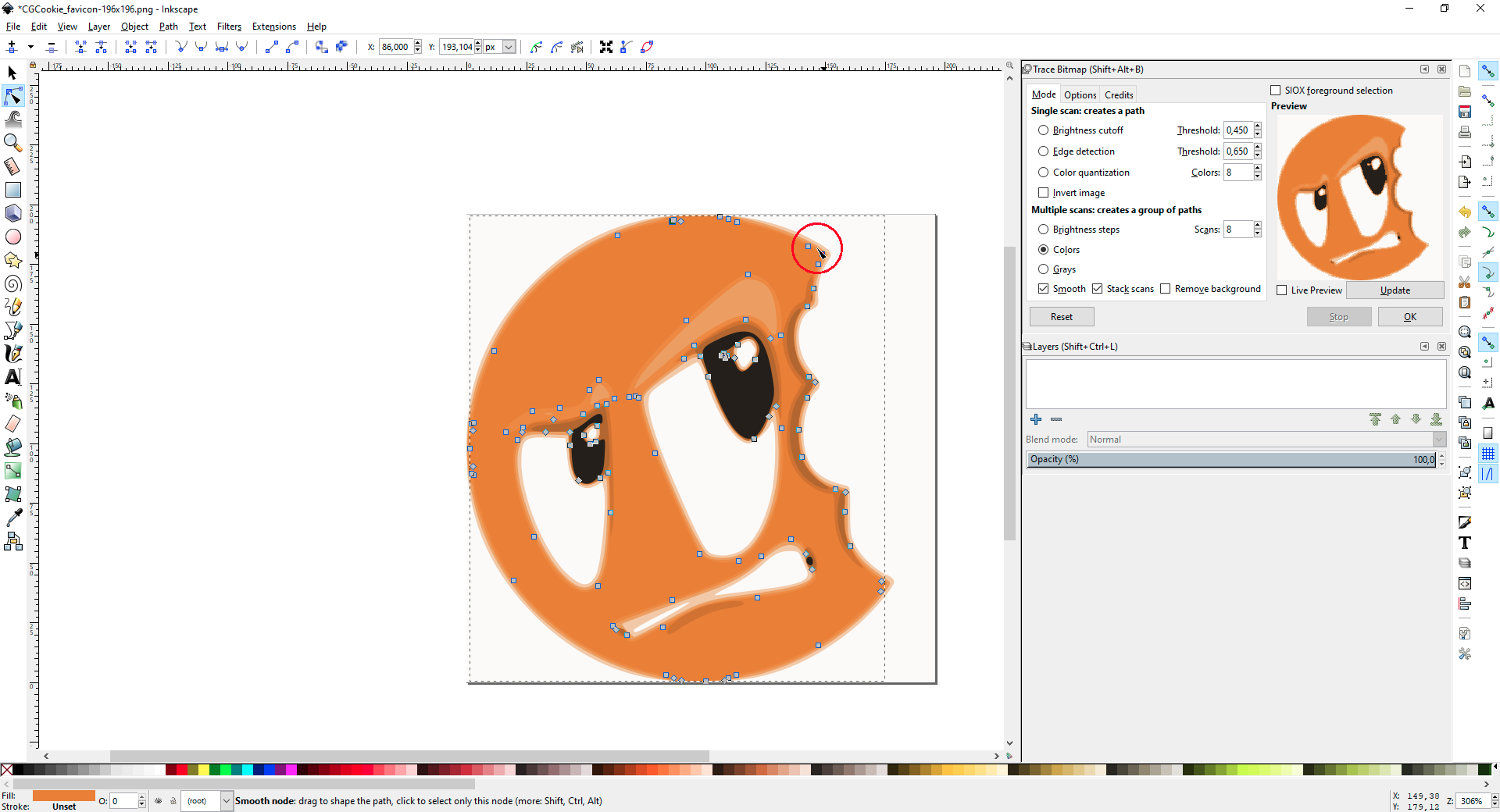Activate the Zoom magnifier tool
Screen dimensions: 1500x812
coord(12,143)
